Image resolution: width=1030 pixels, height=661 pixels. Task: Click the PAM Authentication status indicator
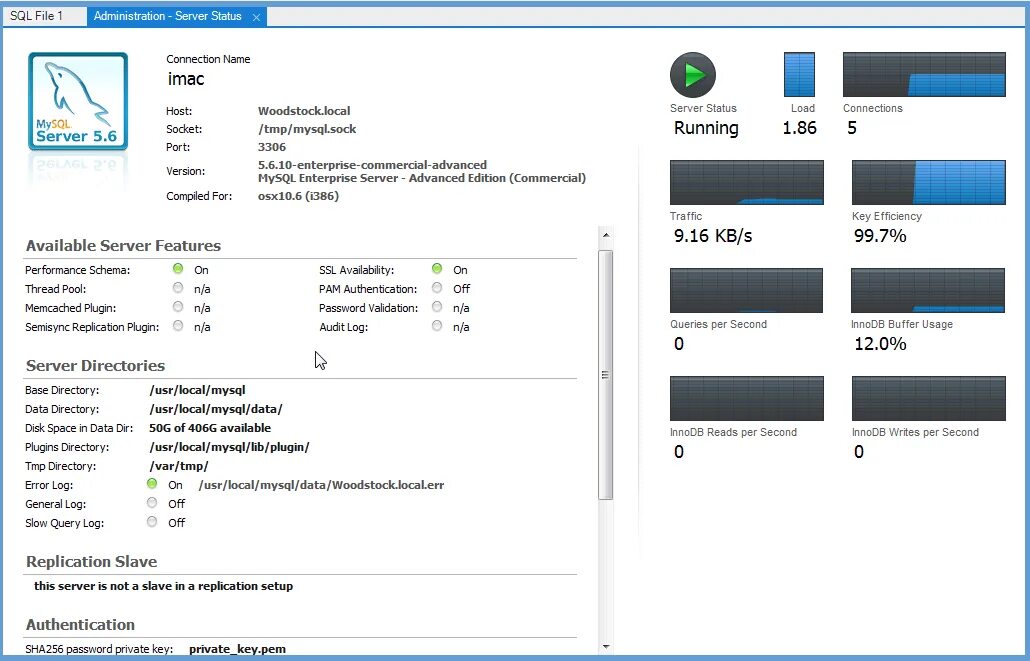click(437, 287)
